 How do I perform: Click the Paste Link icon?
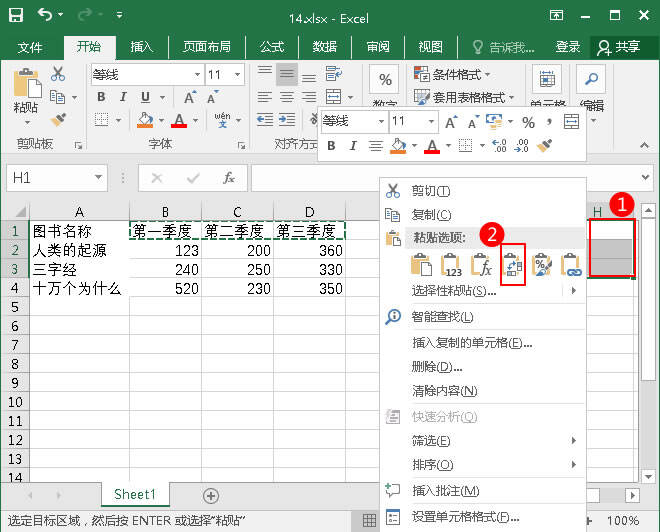pos(572,265)
